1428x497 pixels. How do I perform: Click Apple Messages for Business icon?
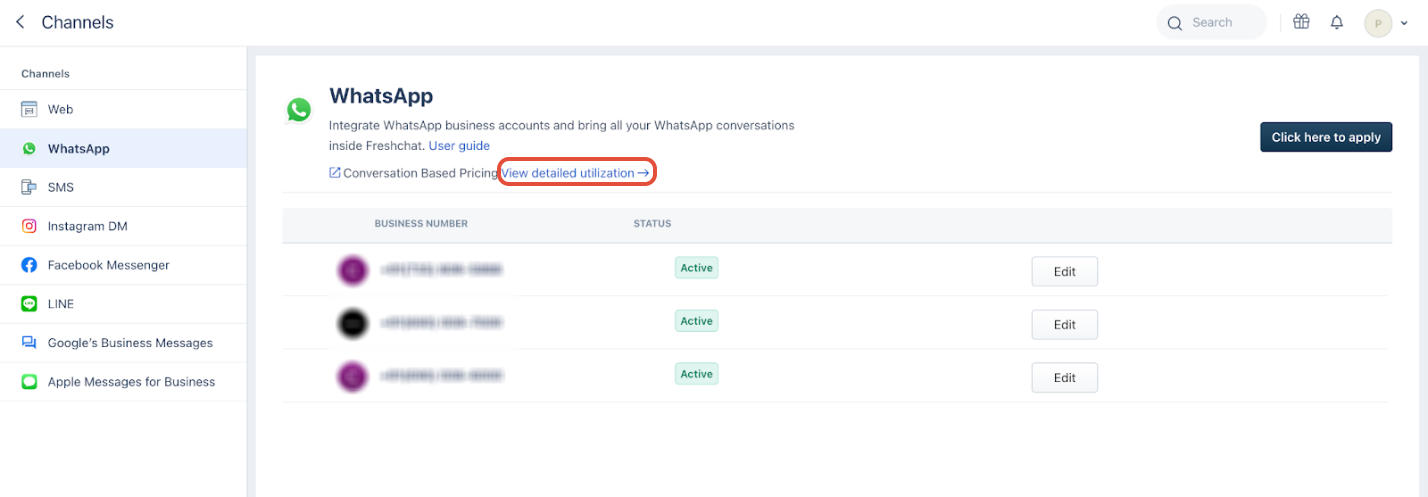[29, 382]
